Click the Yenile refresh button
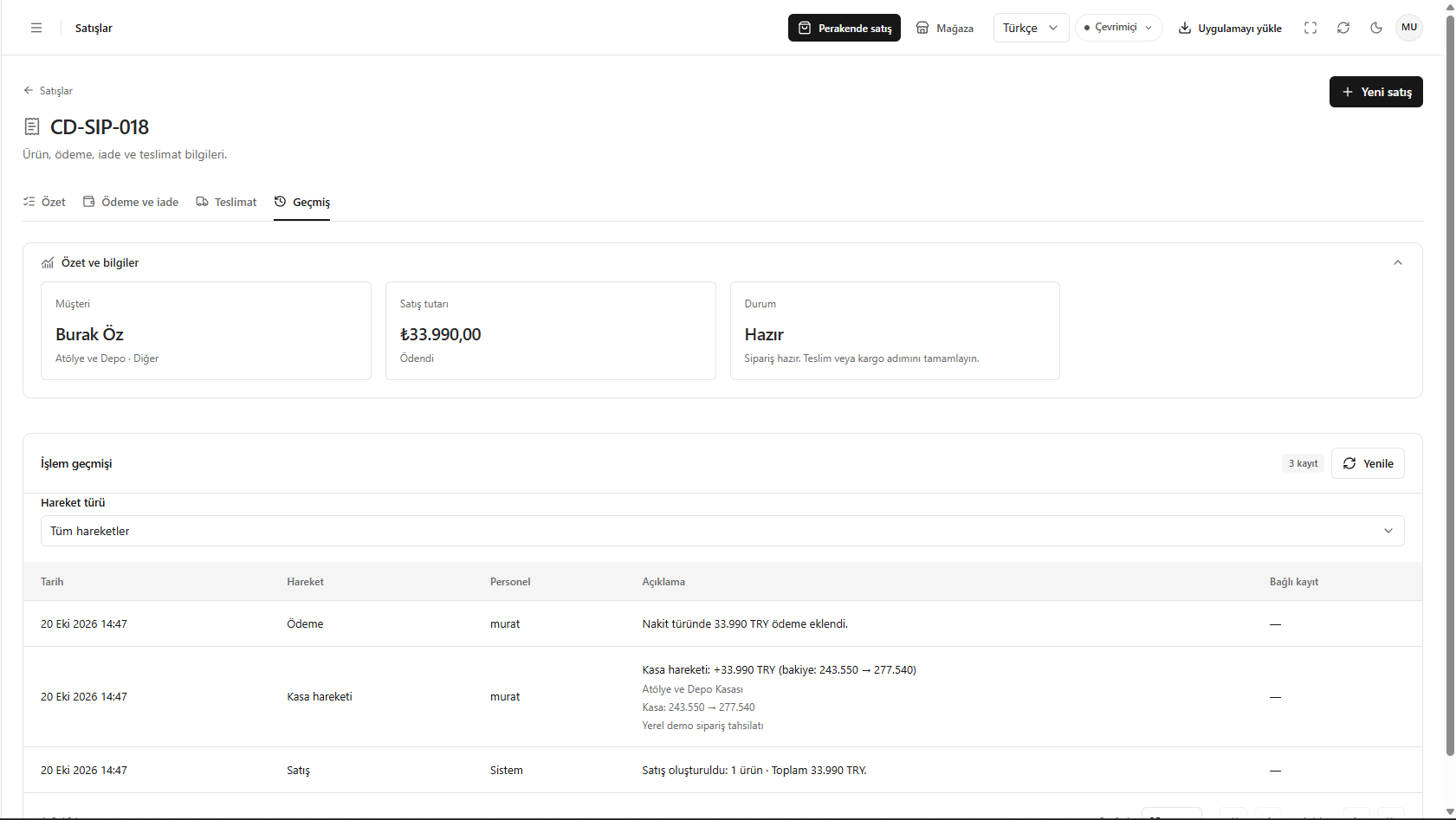This screenshot has height=820, width=1456. pos(1368,463)
